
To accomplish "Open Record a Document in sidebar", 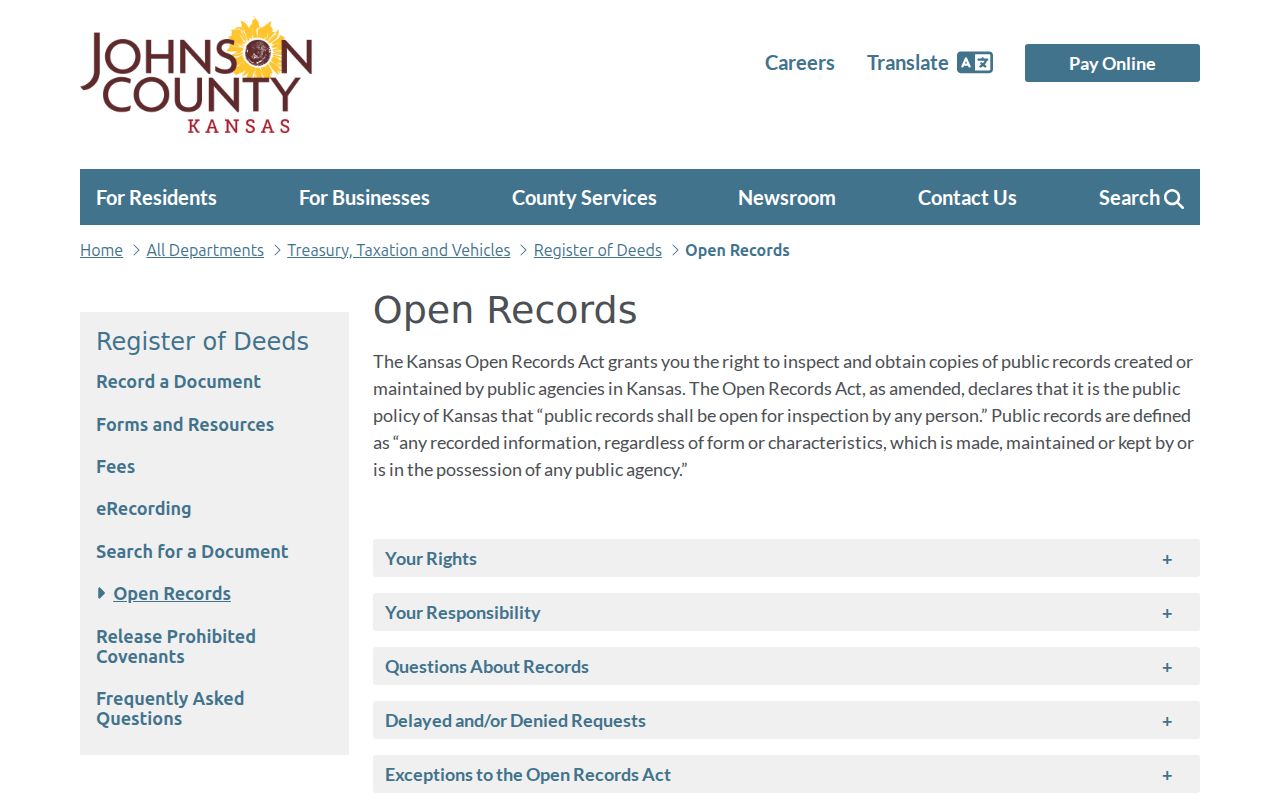I will (178, 382).
